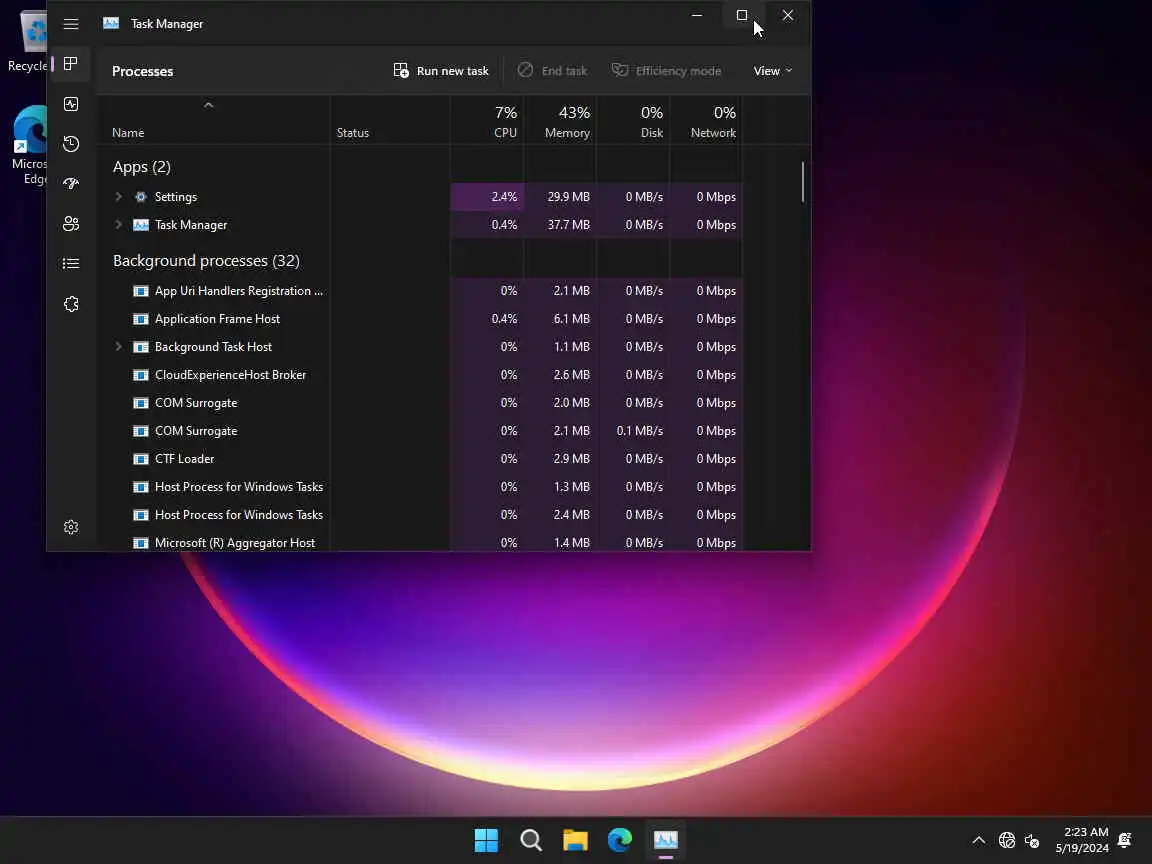Launch Microsoft Edge from taskbar

click(620, 840)
